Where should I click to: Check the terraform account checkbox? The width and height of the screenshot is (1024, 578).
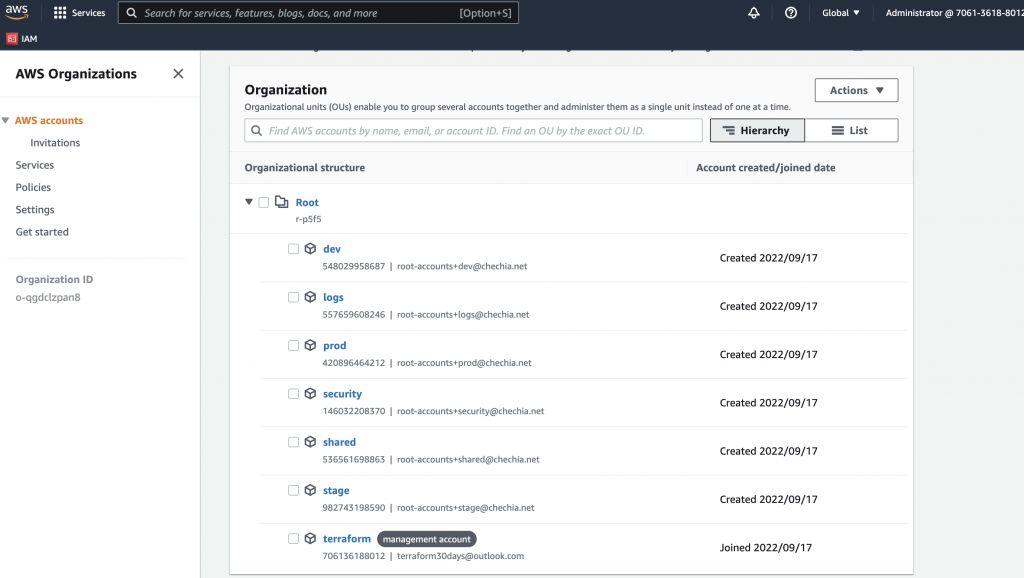coord(293,539)
